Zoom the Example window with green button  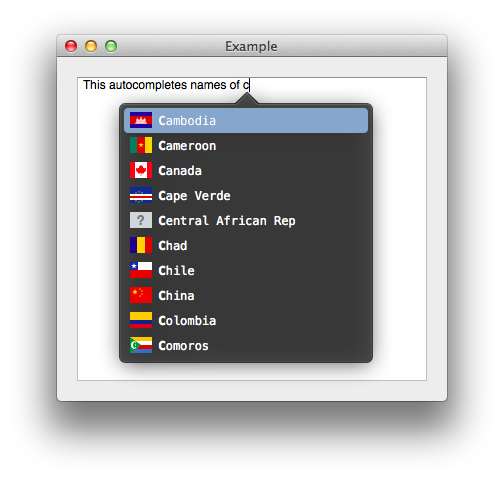(111, 46)
